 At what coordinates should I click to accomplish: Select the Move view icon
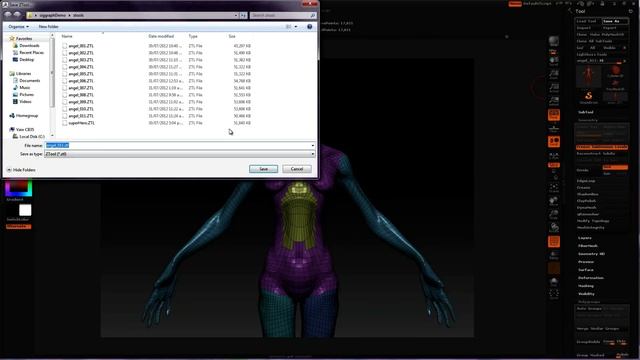click(x=553, y=201)
